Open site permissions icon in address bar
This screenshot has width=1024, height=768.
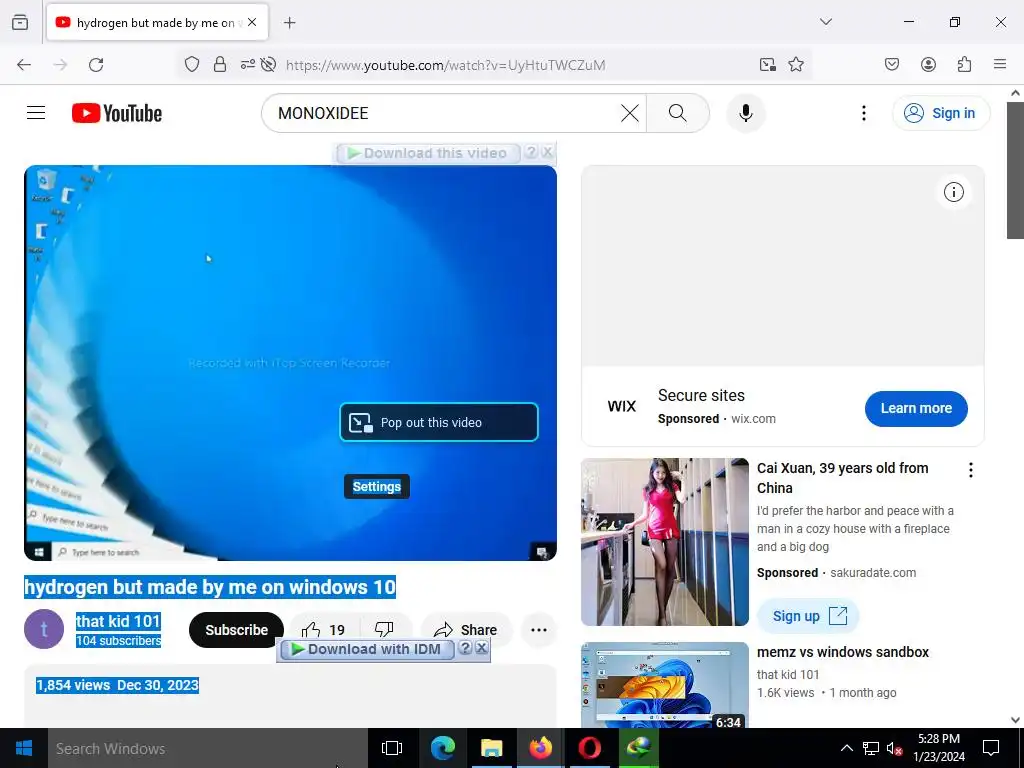click(x=248, y=65)
